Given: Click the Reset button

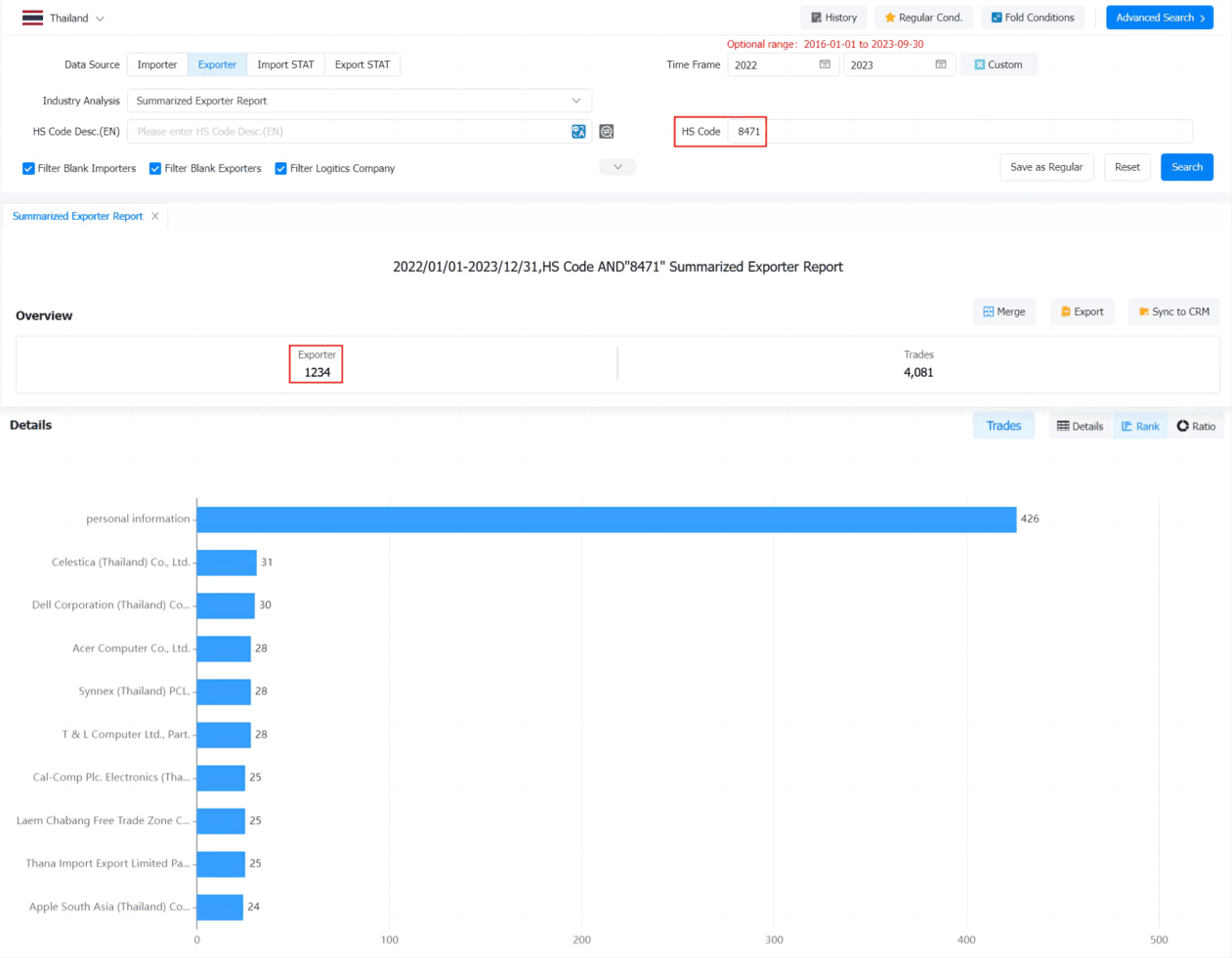Looking at the screenshot, I should (x=1127, y=167).
